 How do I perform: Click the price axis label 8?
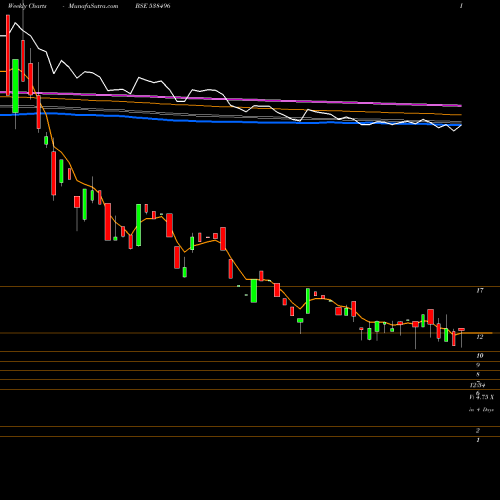click(x=478, y=374)
